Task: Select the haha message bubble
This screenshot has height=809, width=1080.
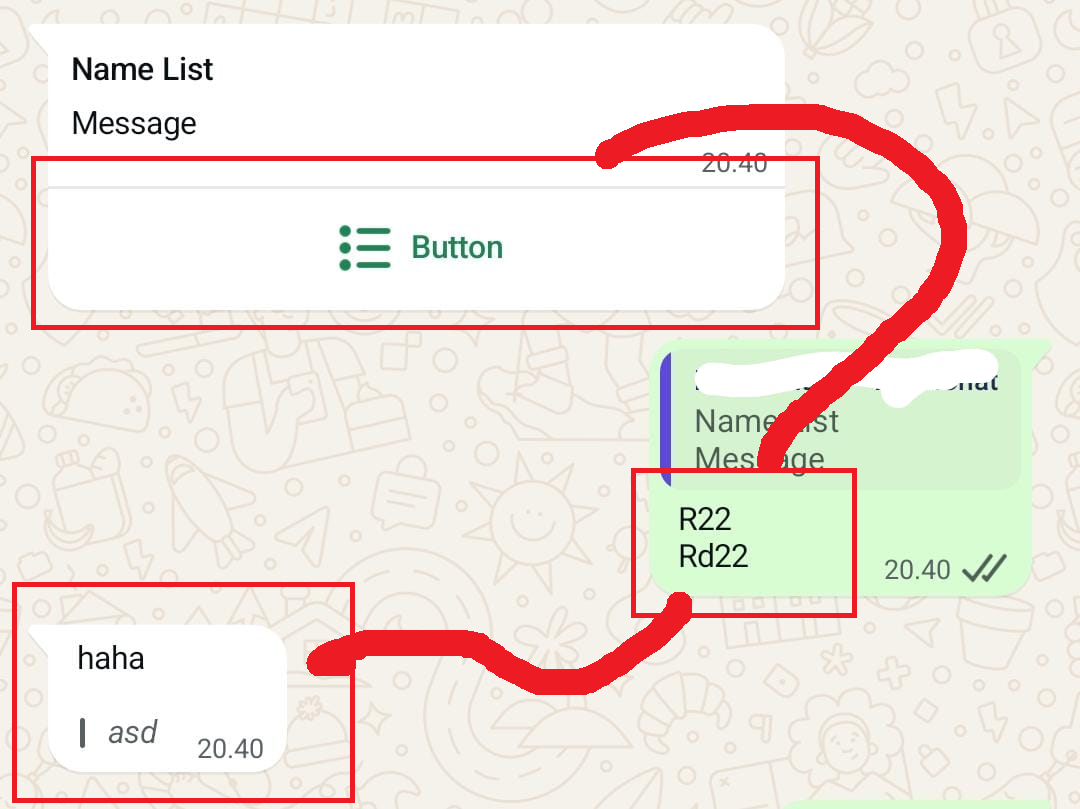Action: click(167, 698)
